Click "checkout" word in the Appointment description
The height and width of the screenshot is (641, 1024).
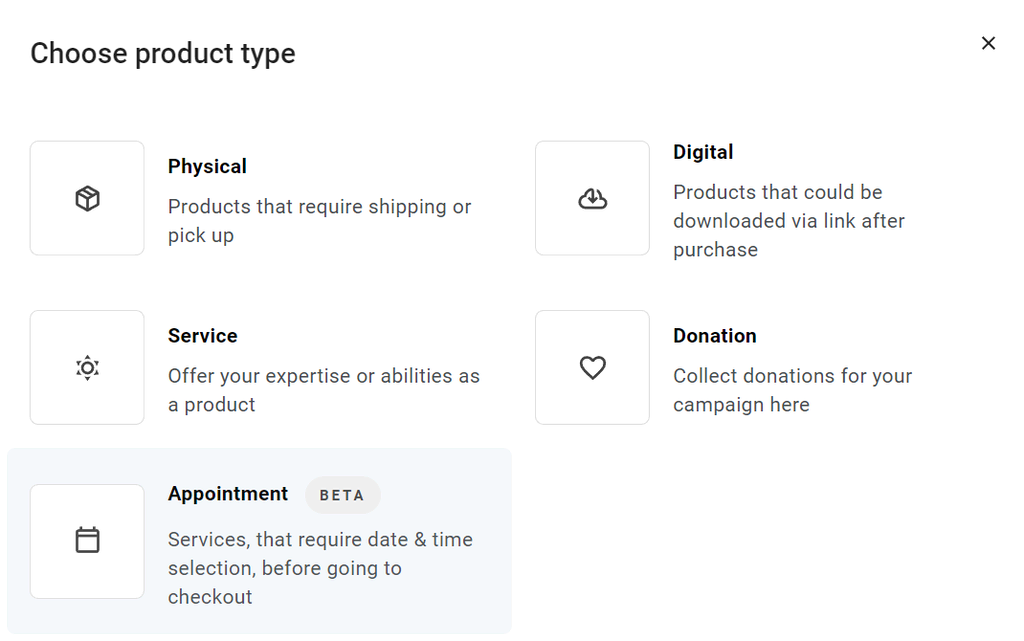(x=210, y=597)
